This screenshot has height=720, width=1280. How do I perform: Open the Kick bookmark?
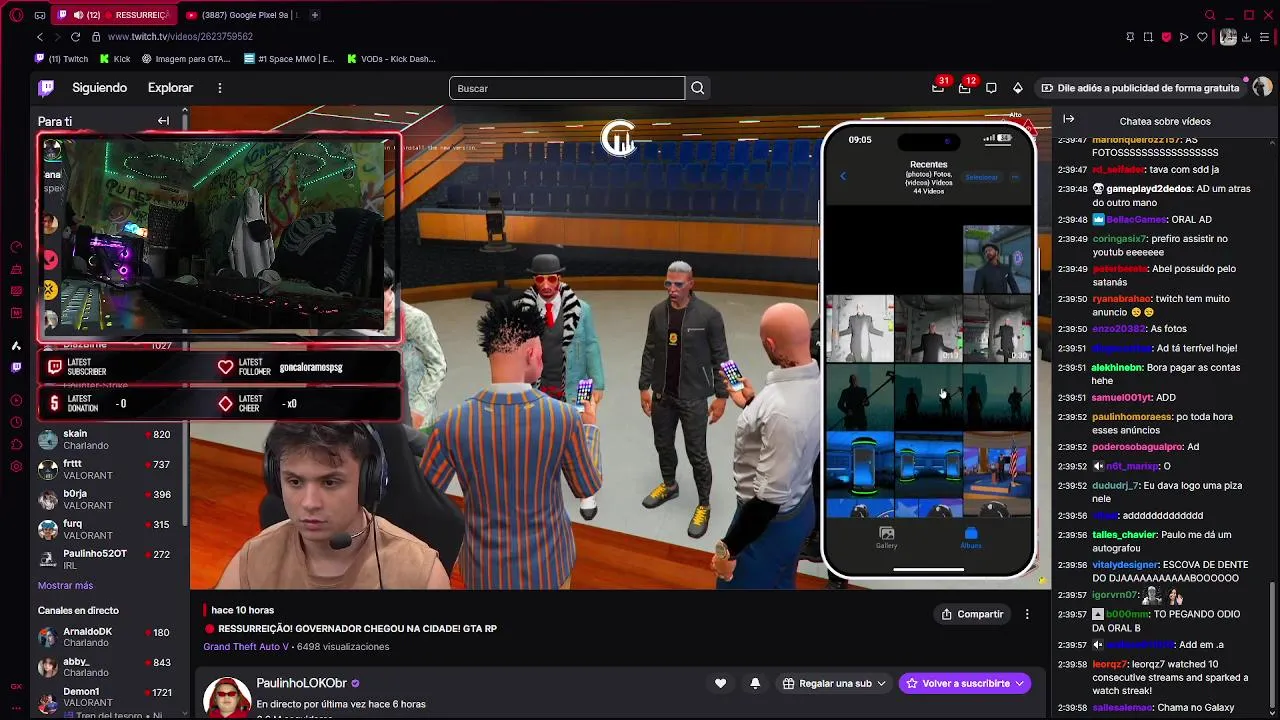tap(115, 59)
